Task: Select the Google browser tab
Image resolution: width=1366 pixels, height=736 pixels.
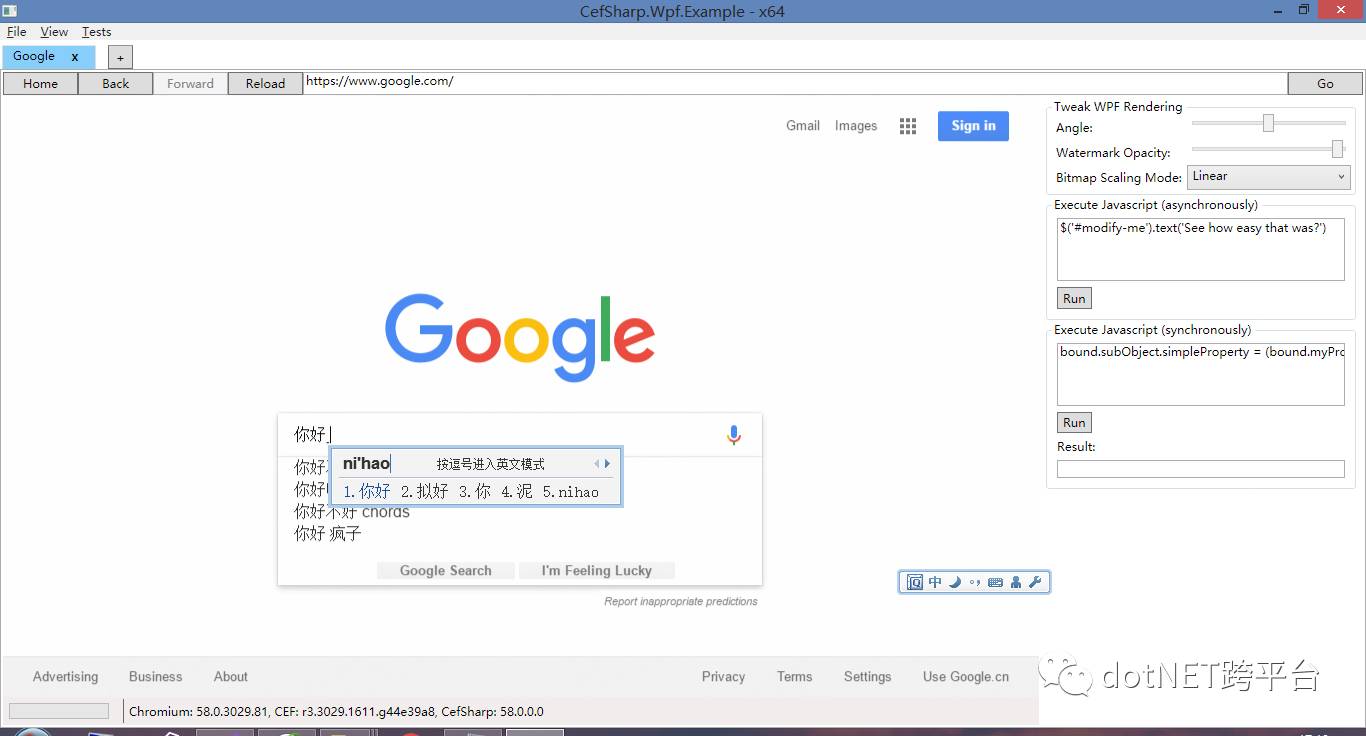Action: [48, 57]
